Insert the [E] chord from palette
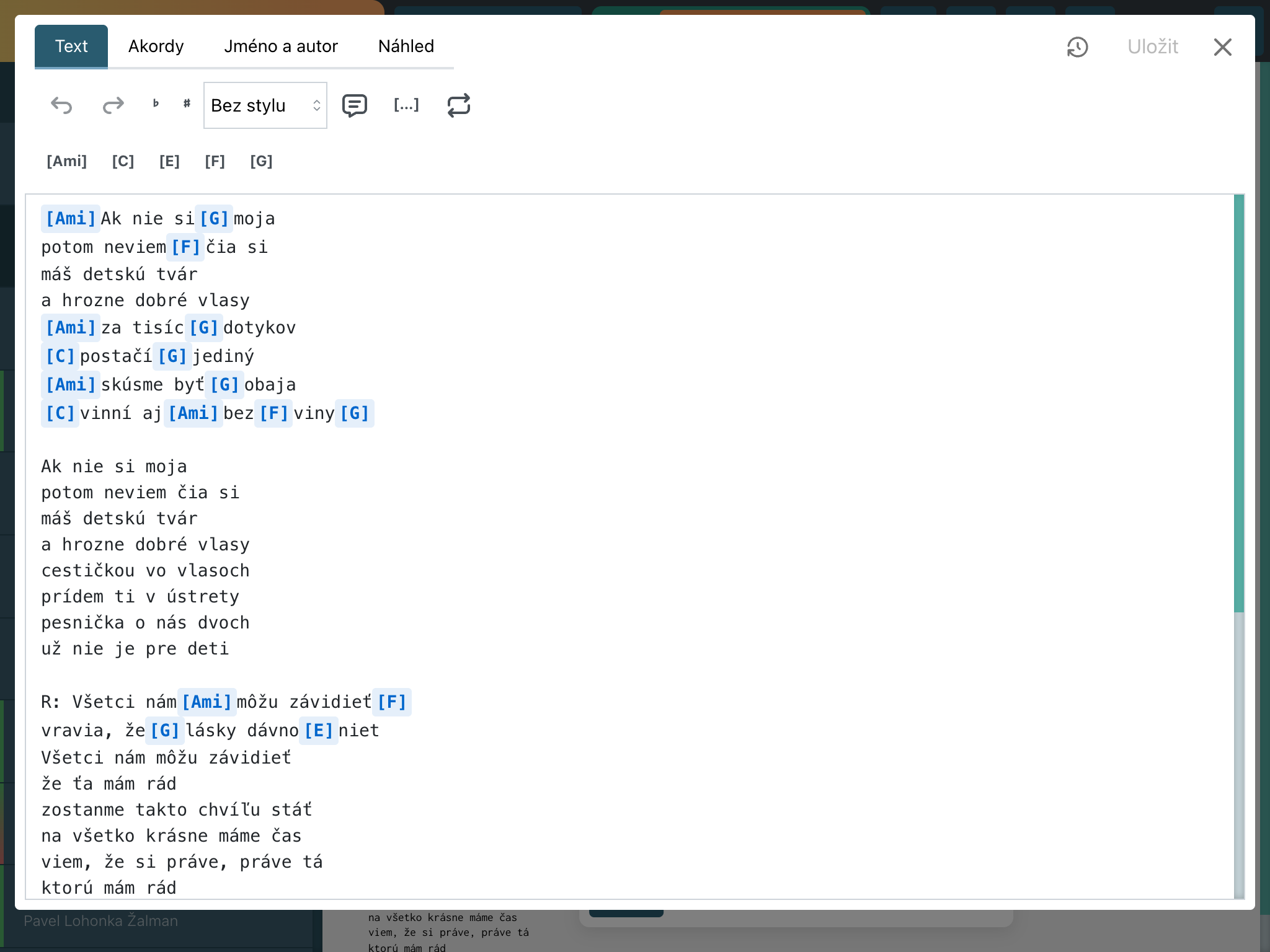The width and height of the screenshot is (1270, 952). (x=169, y=161)
